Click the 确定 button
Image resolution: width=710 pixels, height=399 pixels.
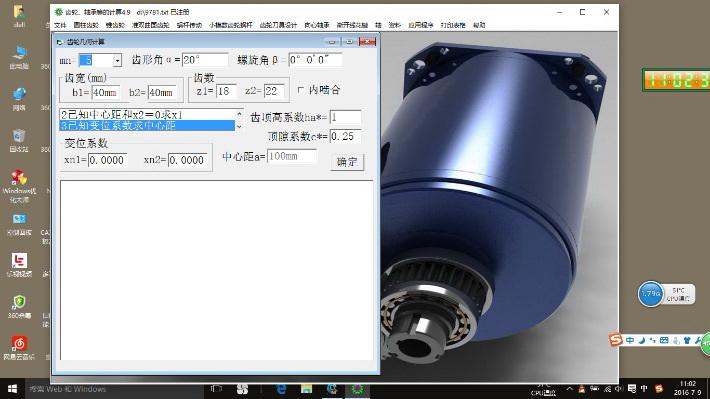pyautogui.click(x=347, y=162)
